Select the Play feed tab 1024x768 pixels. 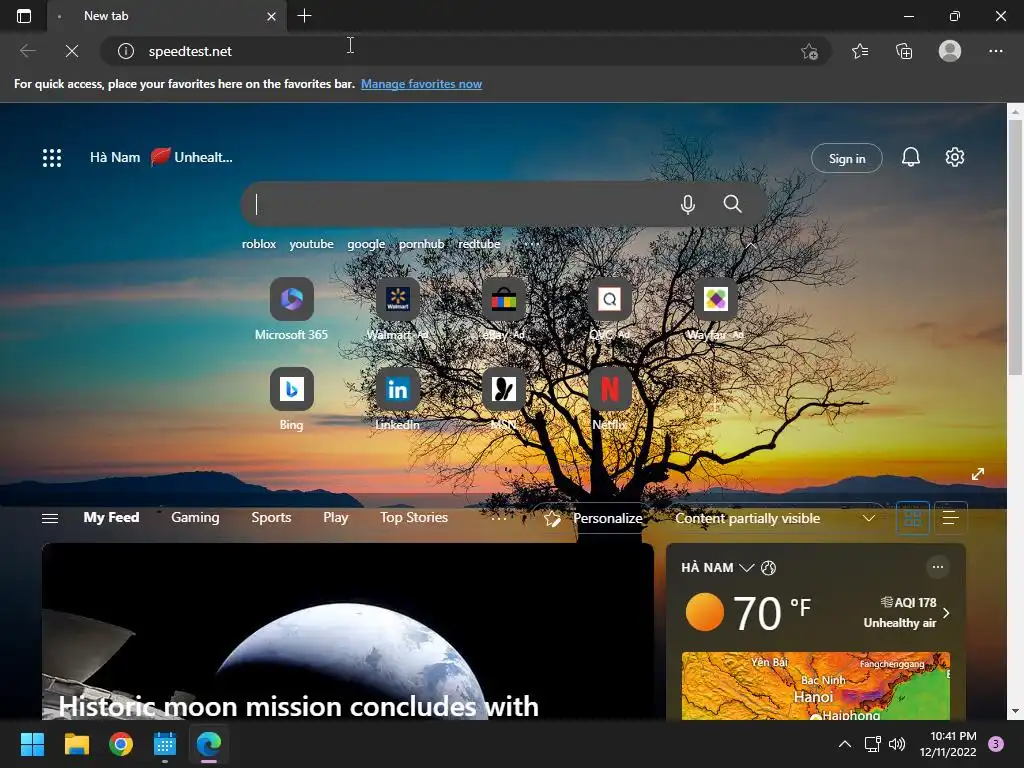(x=336, y=518)
